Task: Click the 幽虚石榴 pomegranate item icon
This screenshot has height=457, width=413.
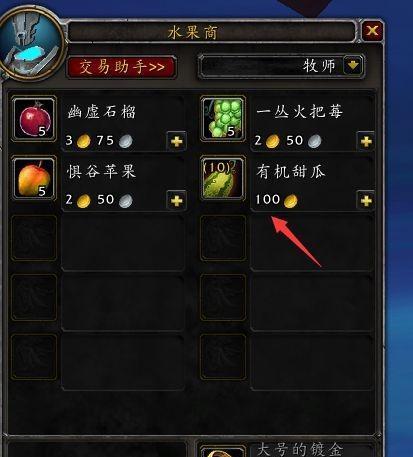Action: pyautogui.click(x=34, y=119)
